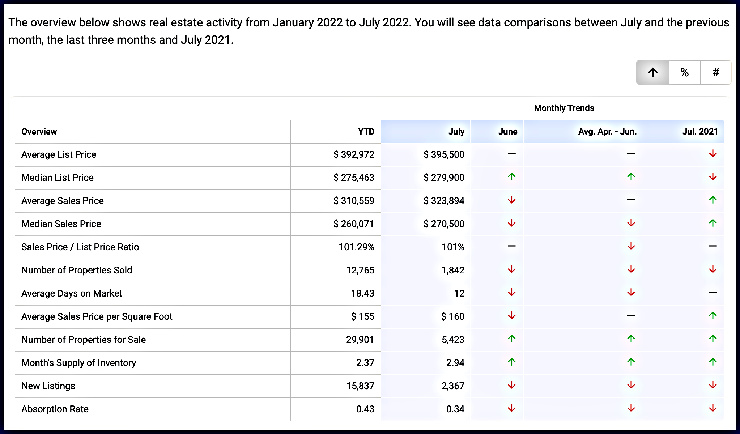Select the arrow trend display toggle
The height and width of the screenshot is (434, 740).
coord(652,73)
